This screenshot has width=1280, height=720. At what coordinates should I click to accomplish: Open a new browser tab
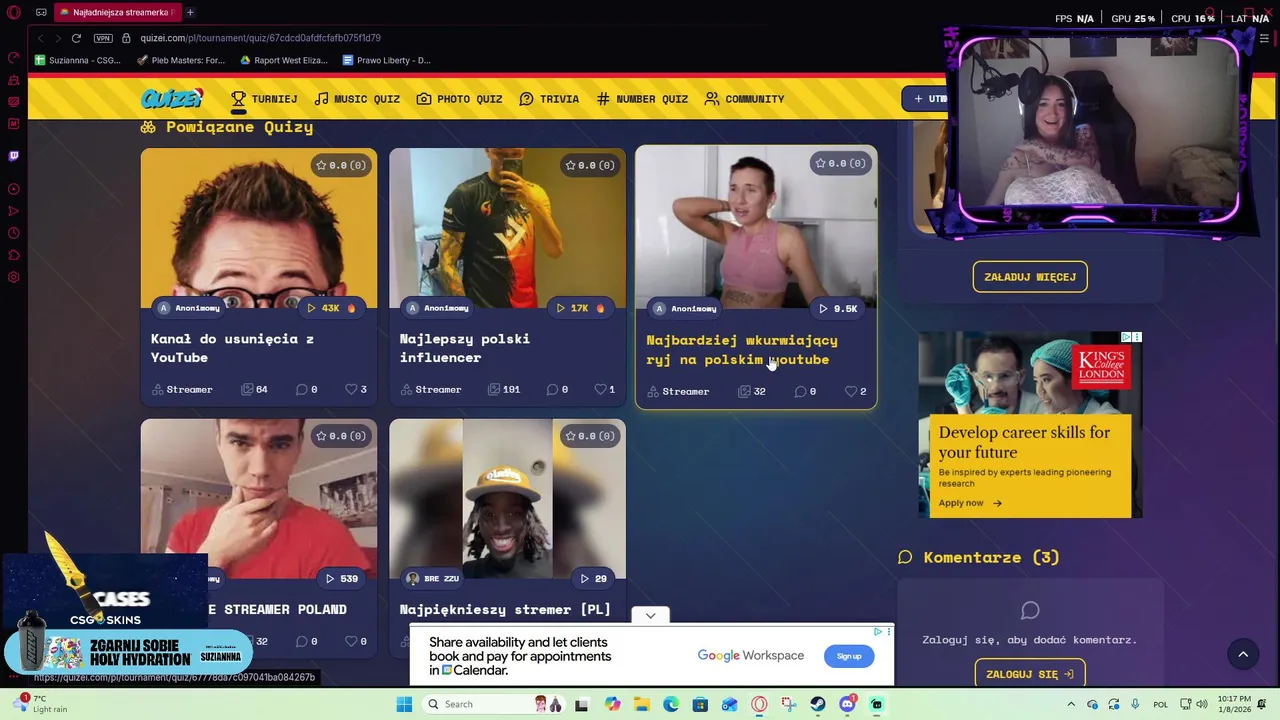190,12
